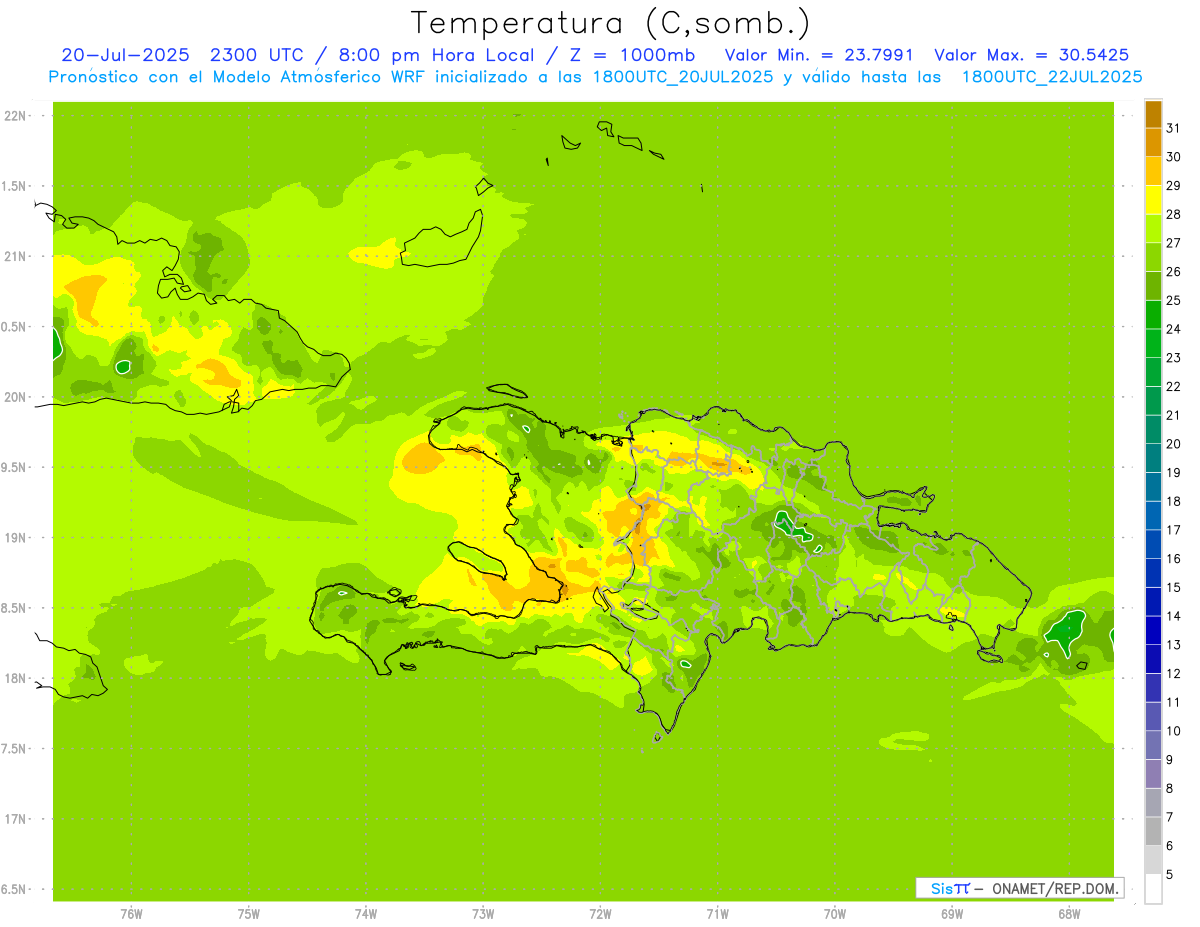Click the '18N' latitude axis label
This screenshot has width=1200, height=927.
(x=14, y=678)
